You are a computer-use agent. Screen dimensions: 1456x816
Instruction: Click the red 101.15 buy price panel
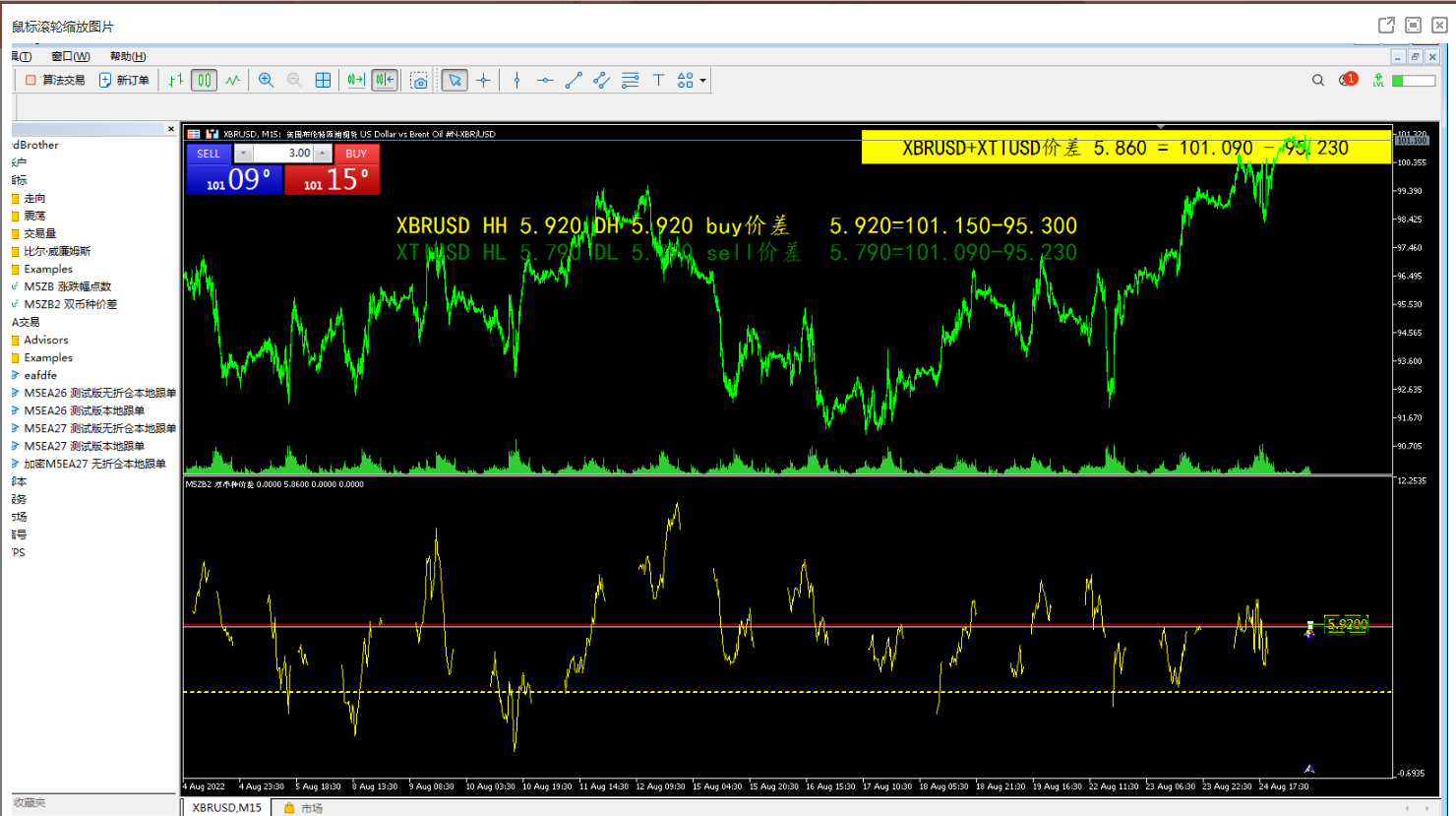coord(333,179)
